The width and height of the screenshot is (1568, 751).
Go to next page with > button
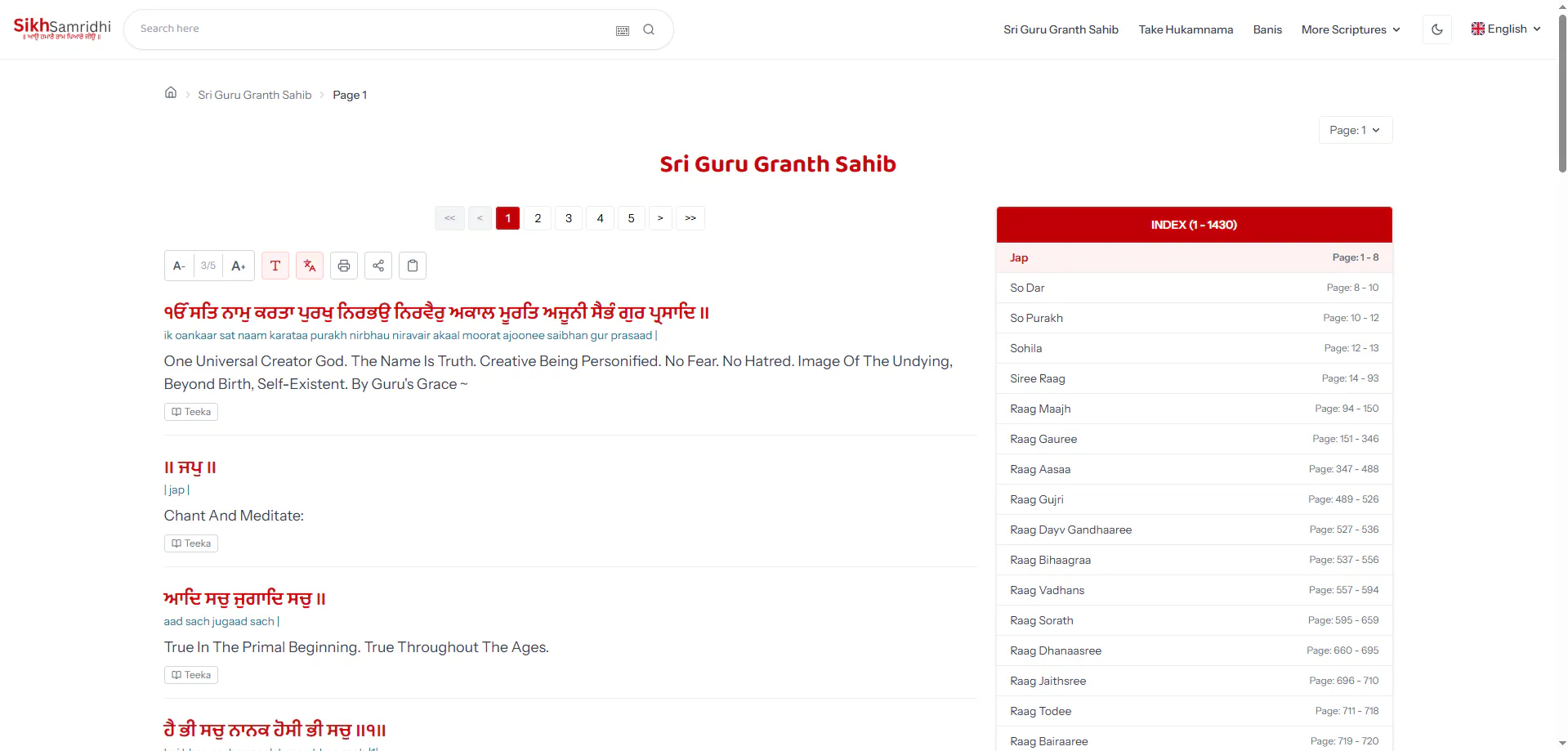[x=660, y=218]
